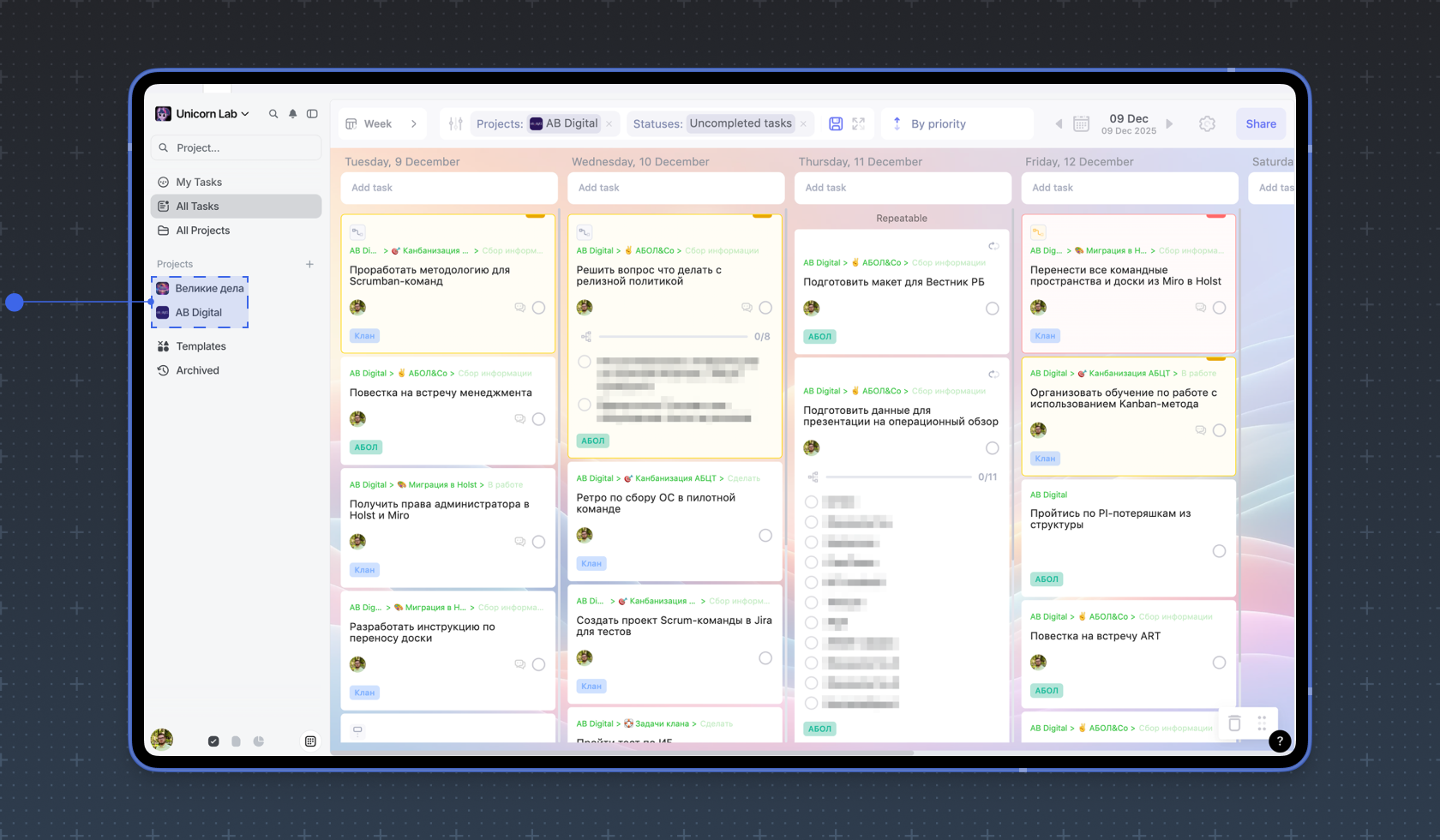Open the 'By priority' sorting dropdown
This screenshot has height=840, width=1440.
click(x=938, y=124)
